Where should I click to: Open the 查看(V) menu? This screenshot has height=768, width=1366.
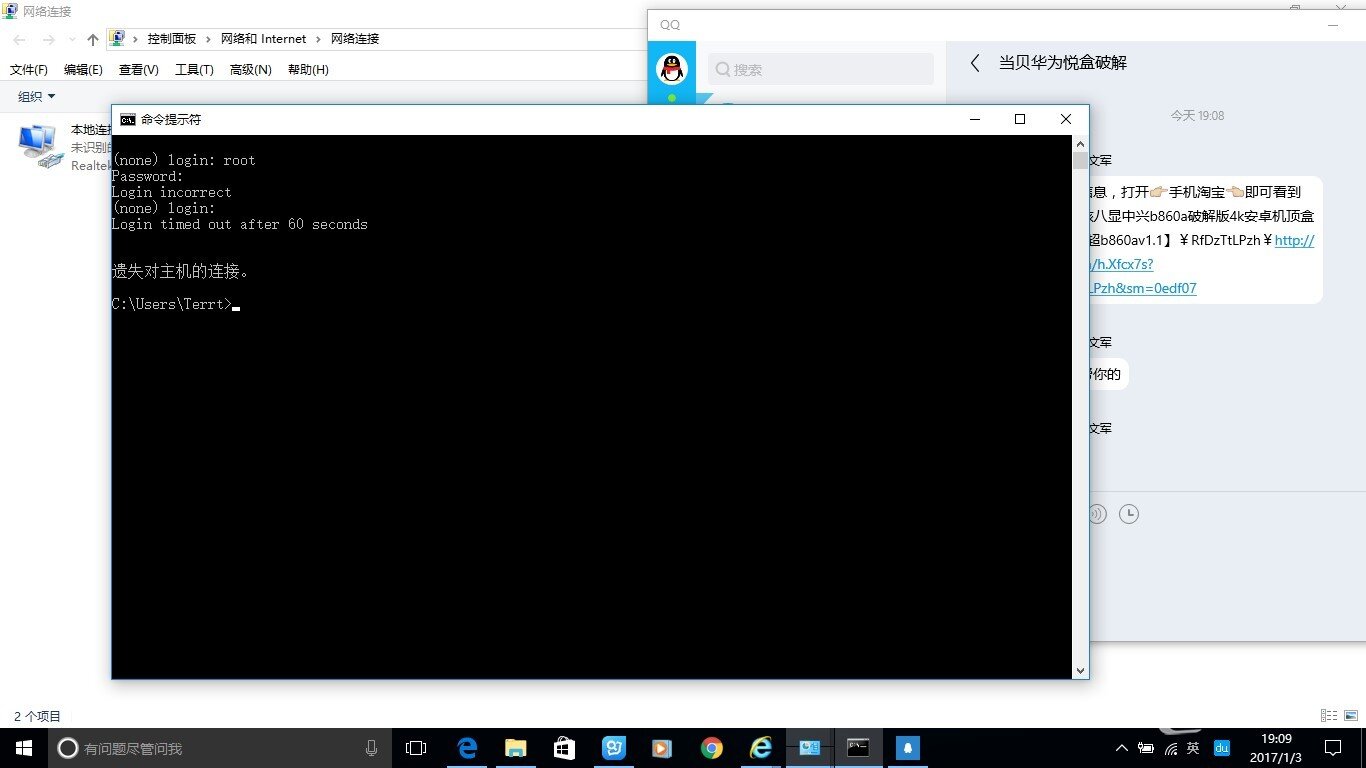point(138,70)
